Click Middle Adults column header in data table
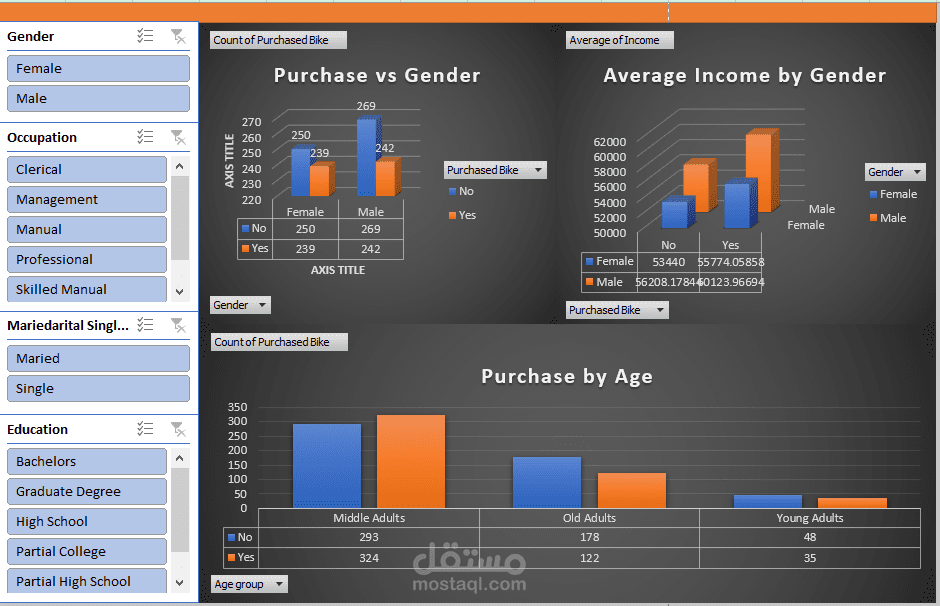The image size is (940, 606). click(369, 518)
